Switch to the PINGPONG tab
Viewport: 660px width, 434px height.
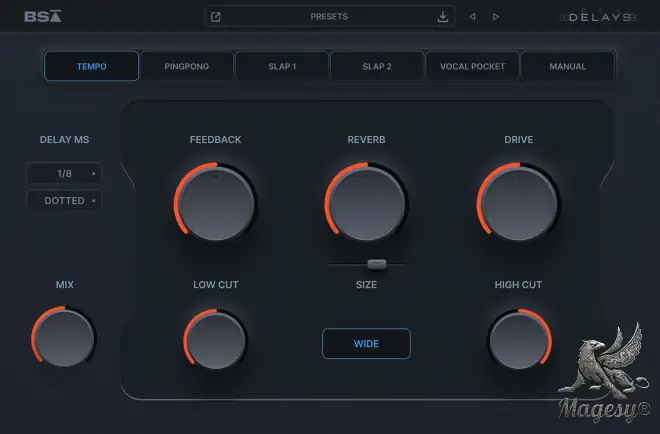click(186, 66)
